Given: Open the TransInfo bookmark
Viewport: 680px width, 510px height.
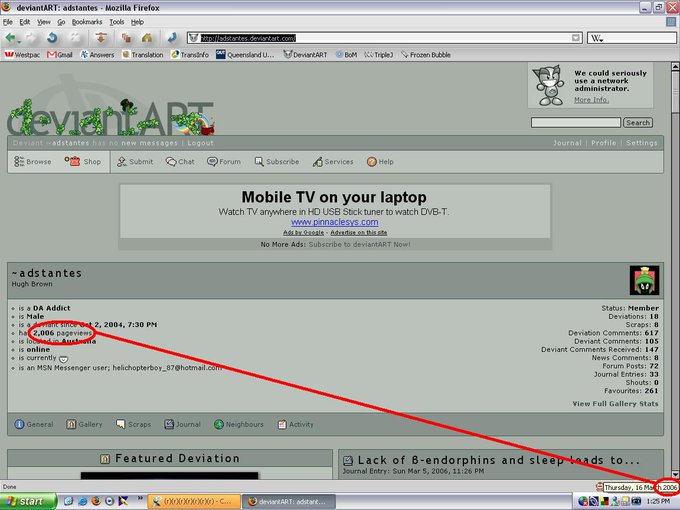Looking at the screenshot, I should tap(190, 55).
